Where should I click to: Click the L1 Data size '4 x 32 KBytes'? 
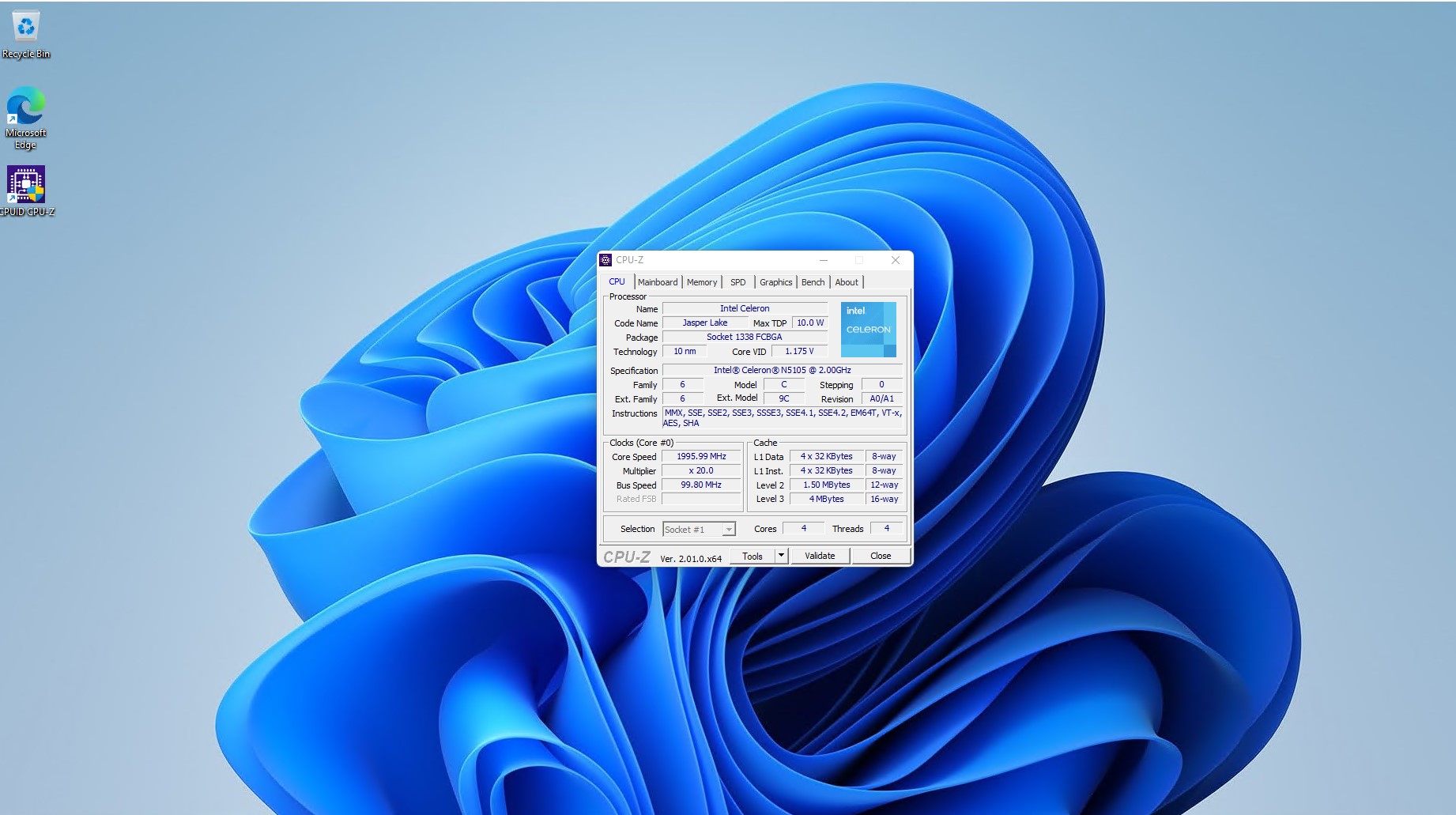point(827,456)
